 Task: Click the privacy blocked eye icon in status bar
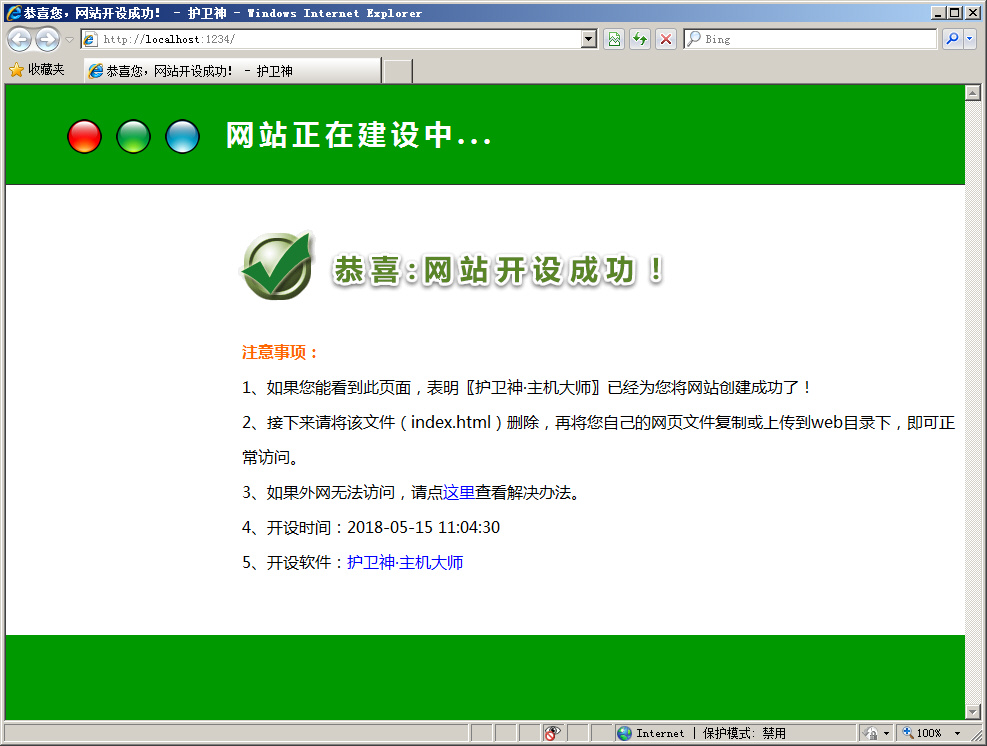tap(553, 733)
